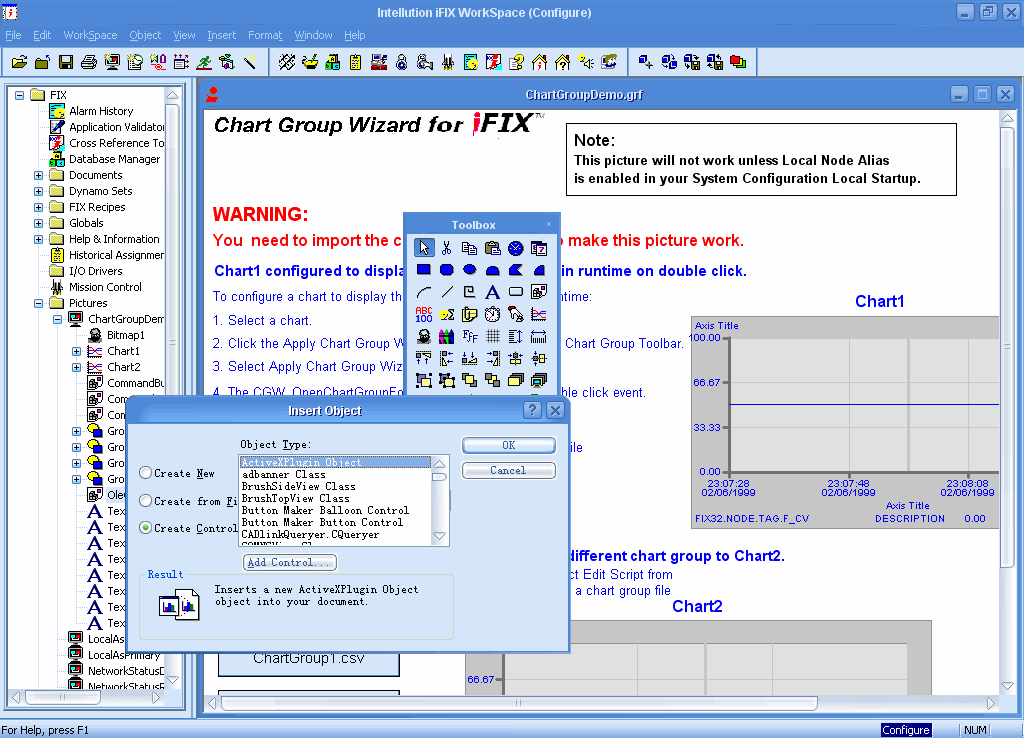This screenshot has width=1024, height=738.
Task: Click the running man Run icon
Action: pyautogui.click(x=204, y=62)
